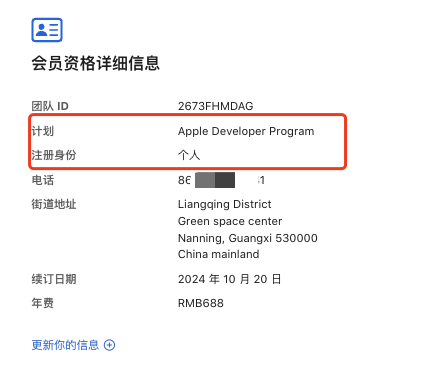The width and height of the screenshot is (431, 375).
Task: Open the 更新你的信息 link
Action: tap(65, 345)
